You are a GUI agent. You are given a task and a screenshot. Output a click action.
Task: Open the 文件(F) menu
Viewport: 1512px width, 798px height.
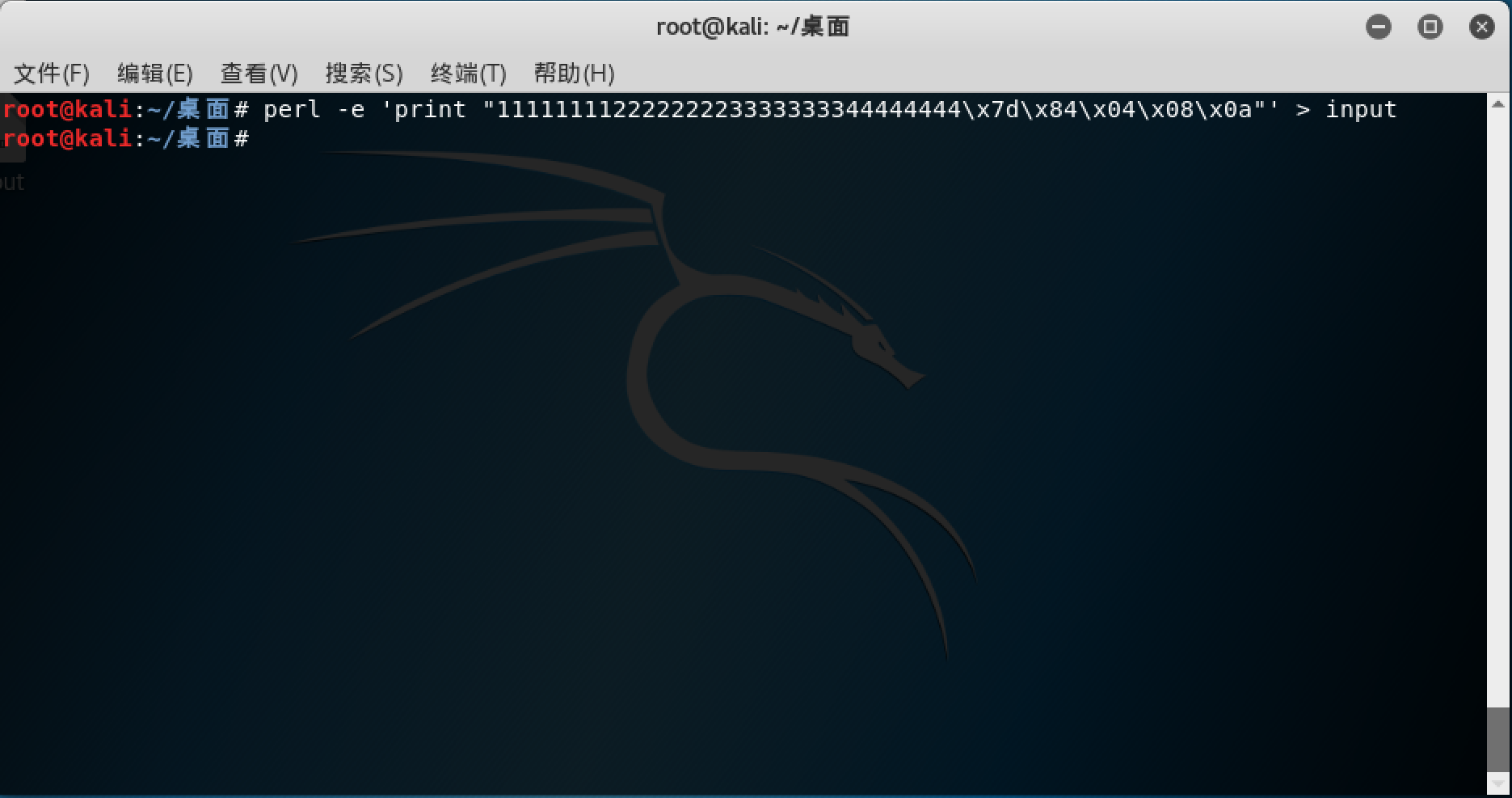tap(52, 74)
